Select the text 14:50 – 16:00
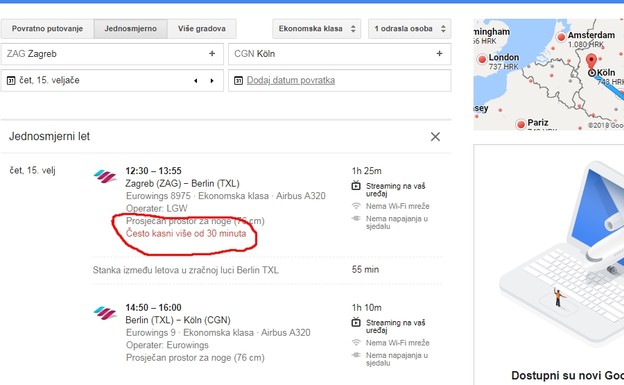 154,307
